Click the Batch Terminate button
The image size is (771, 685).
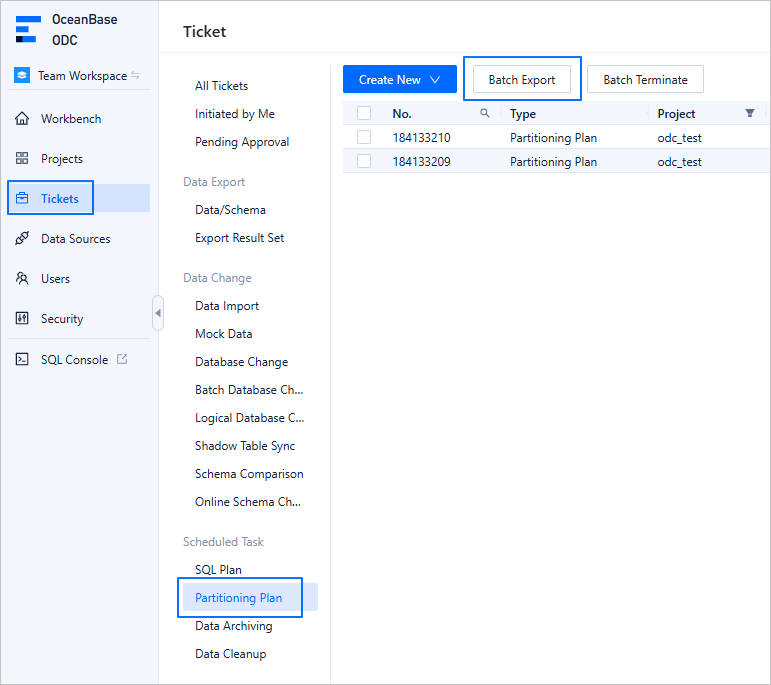point(645,80)
